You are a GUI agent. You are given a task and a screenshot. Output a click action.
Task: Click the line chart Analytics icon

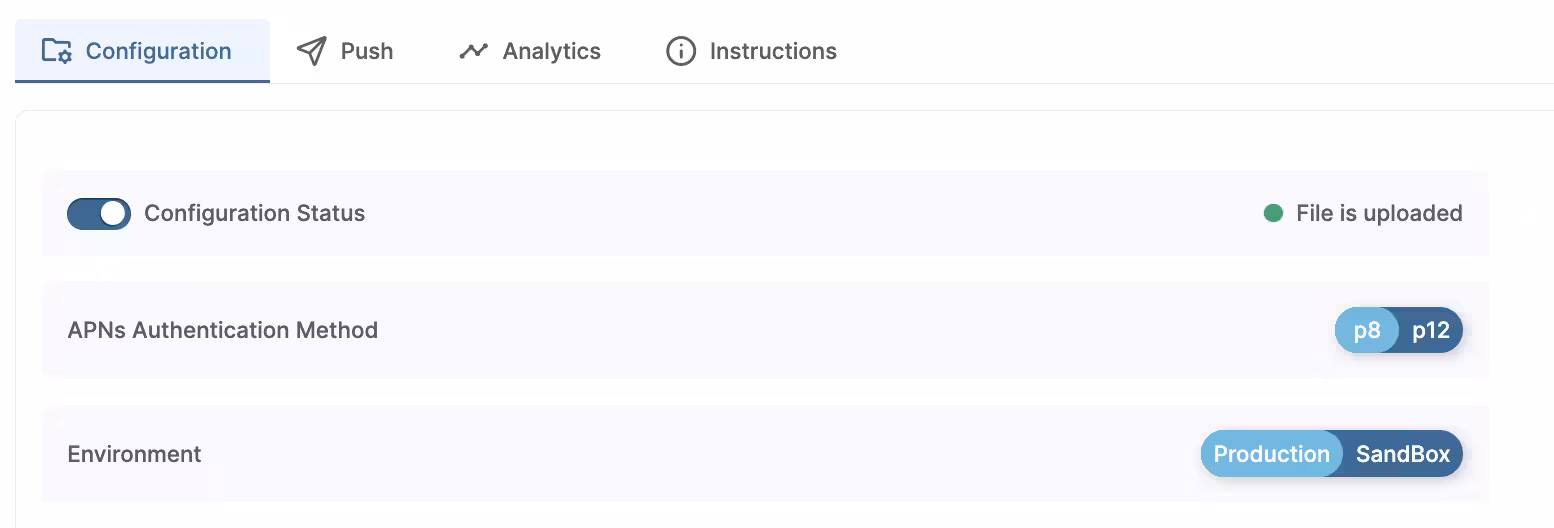tap(473, 51)
